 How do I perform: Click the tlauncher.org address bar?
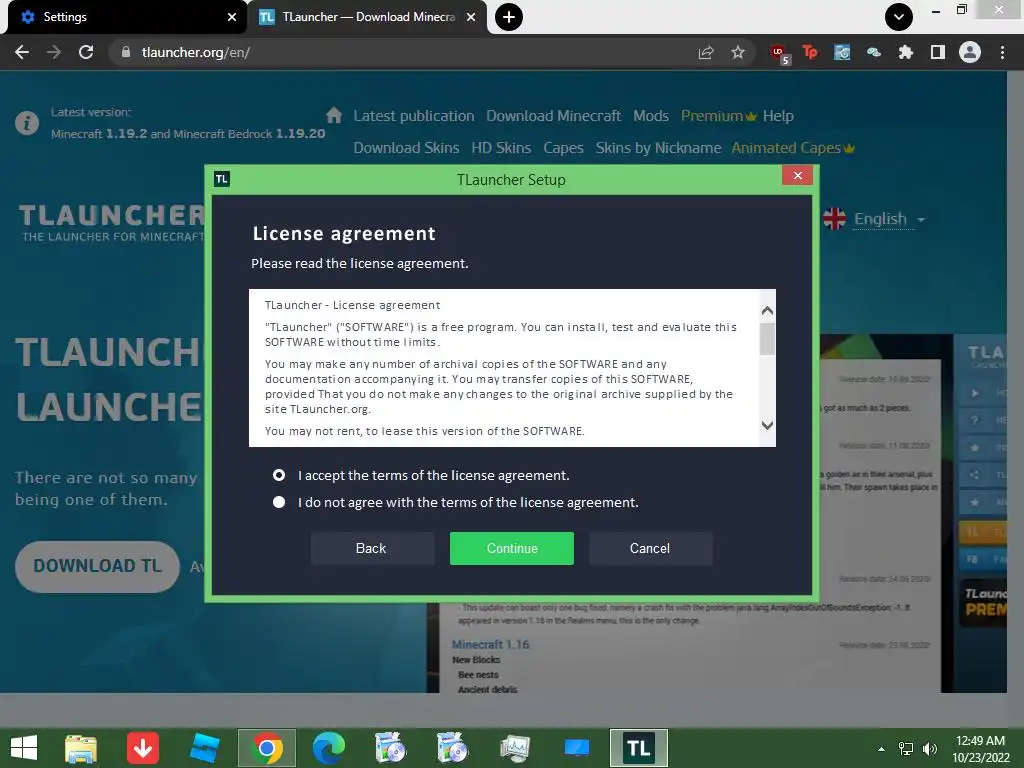[405, 52]
